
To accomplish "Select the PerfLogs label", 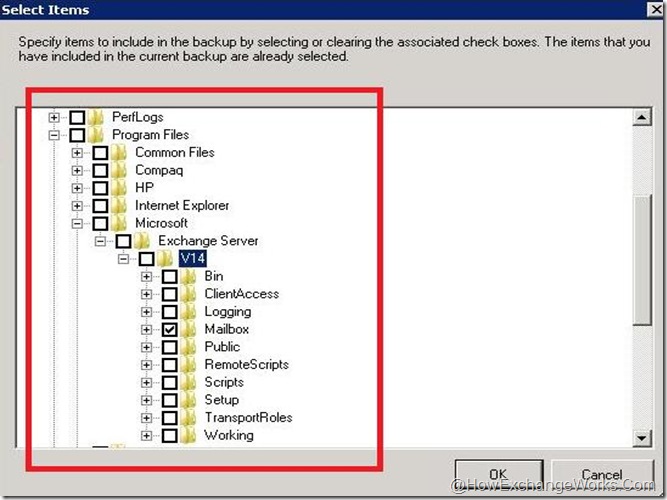I will (138, 117).
